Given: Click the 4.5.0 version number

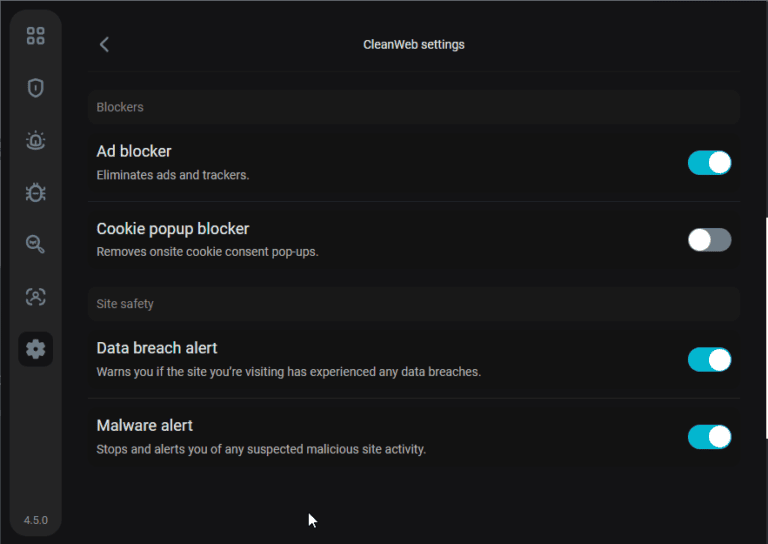Looking at the screenshot, I should click(x=36, y=520).
